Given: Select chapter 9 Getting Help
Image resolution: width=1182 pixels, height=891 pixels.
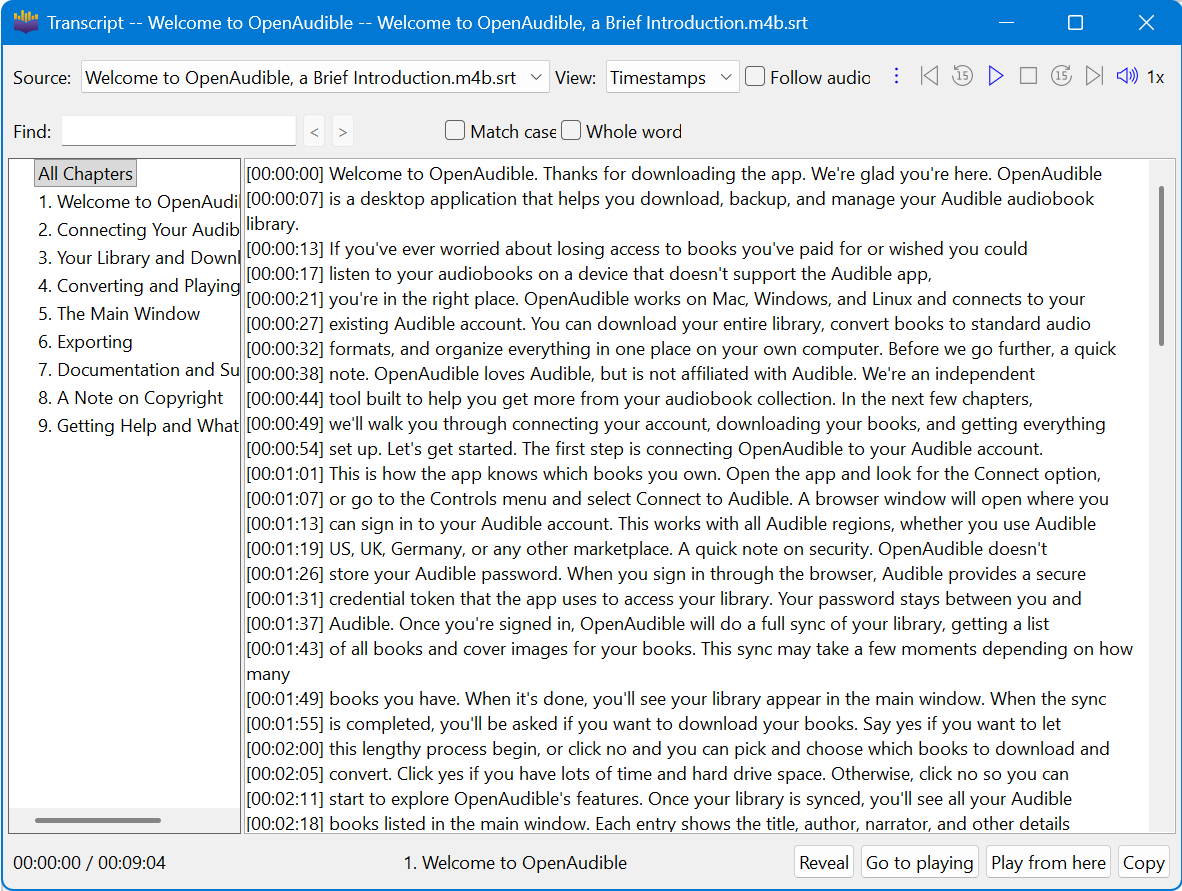Looking at the screenshot, I should click(x=138, y=425).
